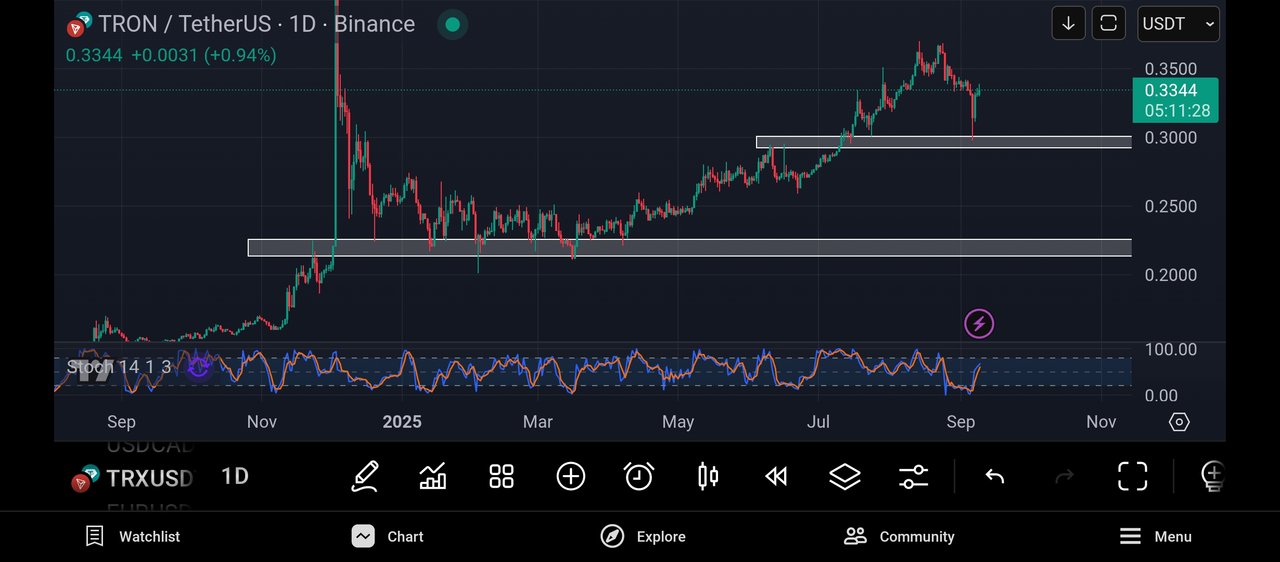Image resolution: width=1280 pixels, height=562 pixels.
Task: Tap the TRON coin logo in title
Action: tap(78, 24)
